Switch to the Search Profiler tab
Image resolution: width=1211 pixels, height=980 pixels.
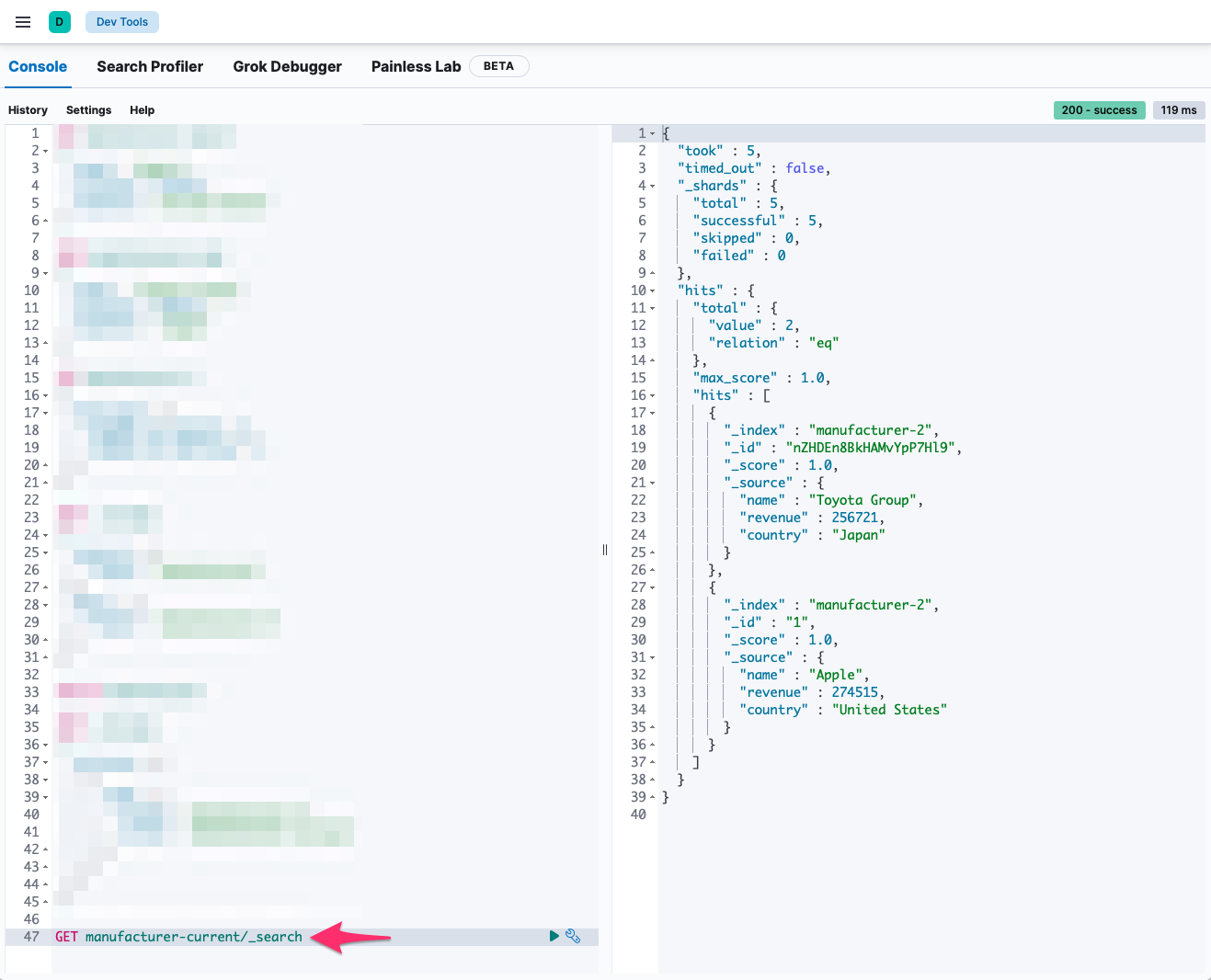[x=150, y=66]
